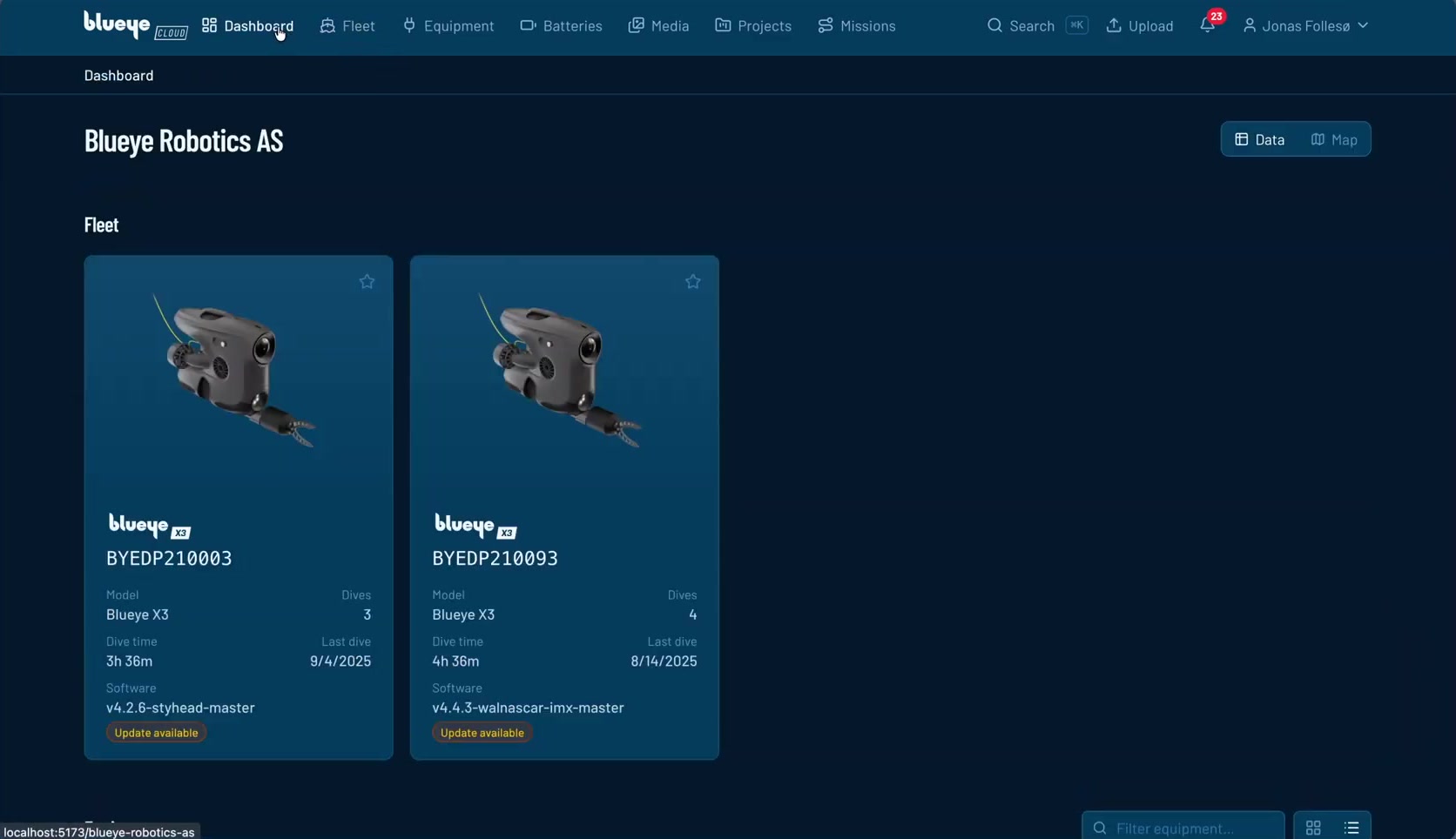
Task: Open the Equipment section
Action: pos(448,26)
